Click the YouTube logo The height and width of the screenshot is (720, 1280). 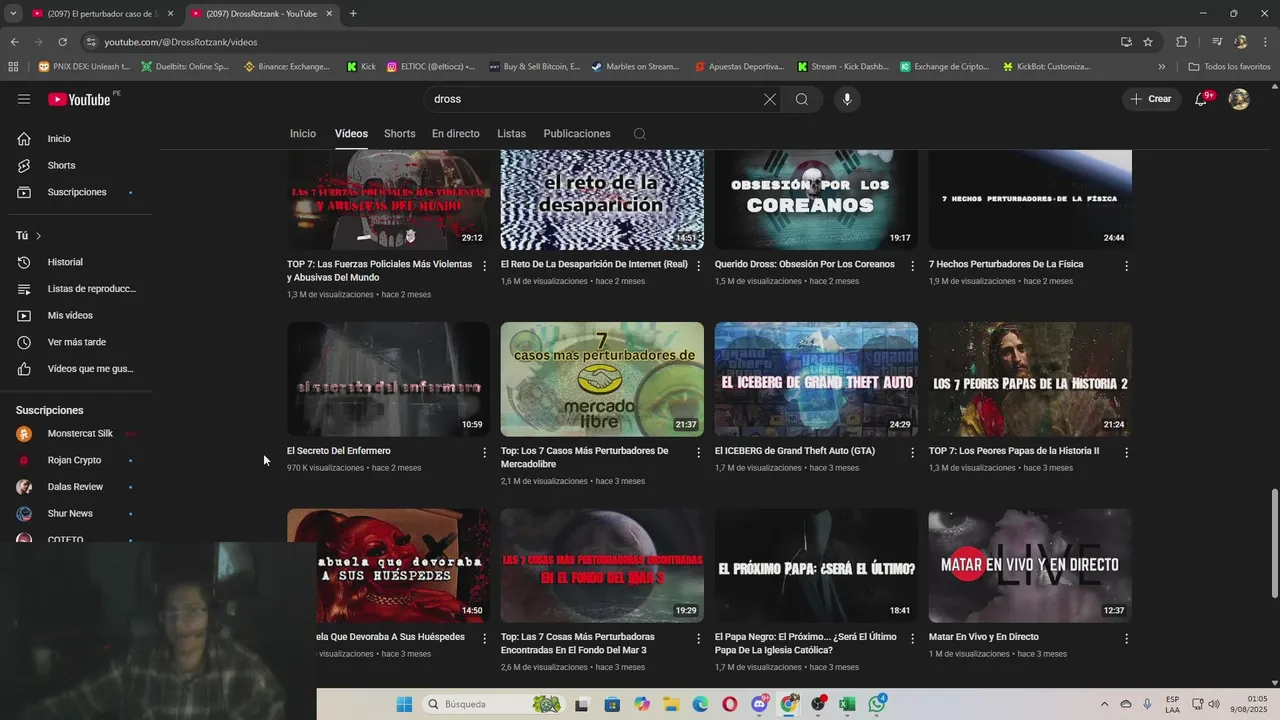(x=79, y=99)
